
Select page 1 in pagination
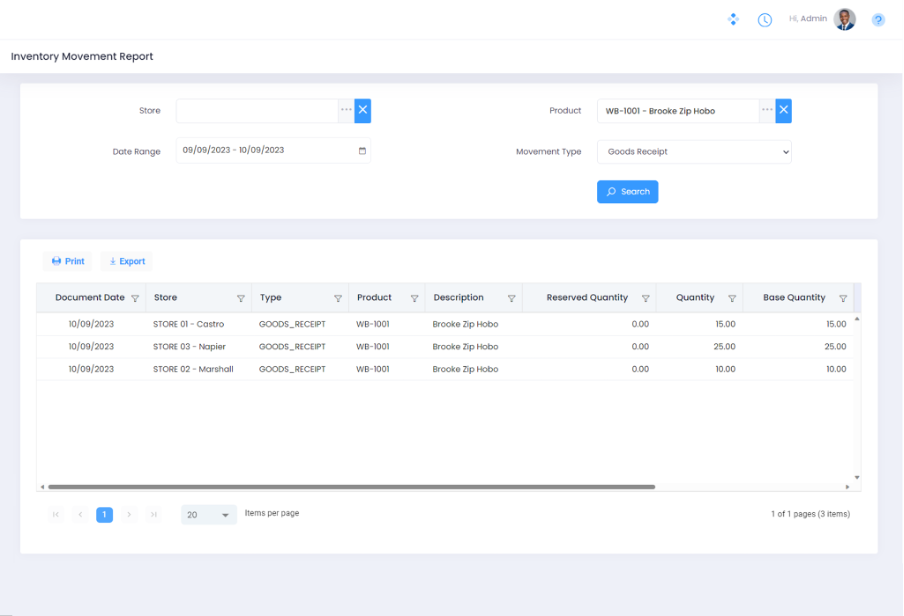104,515
